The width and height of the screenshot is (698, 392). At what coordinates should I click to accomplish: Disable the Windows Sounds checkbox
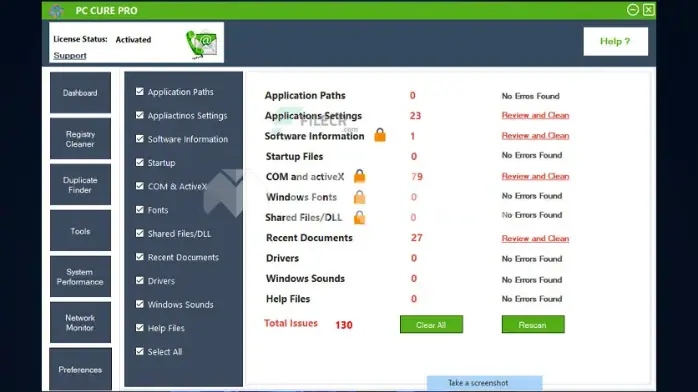[x=140, y=303]
